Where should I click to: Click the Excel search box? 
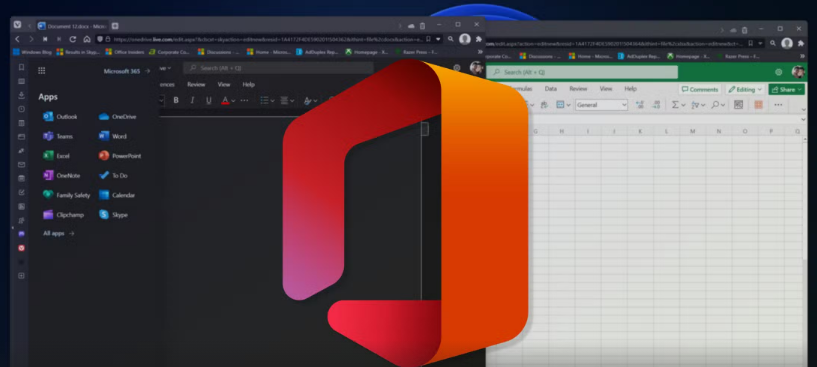coord(582,72)
